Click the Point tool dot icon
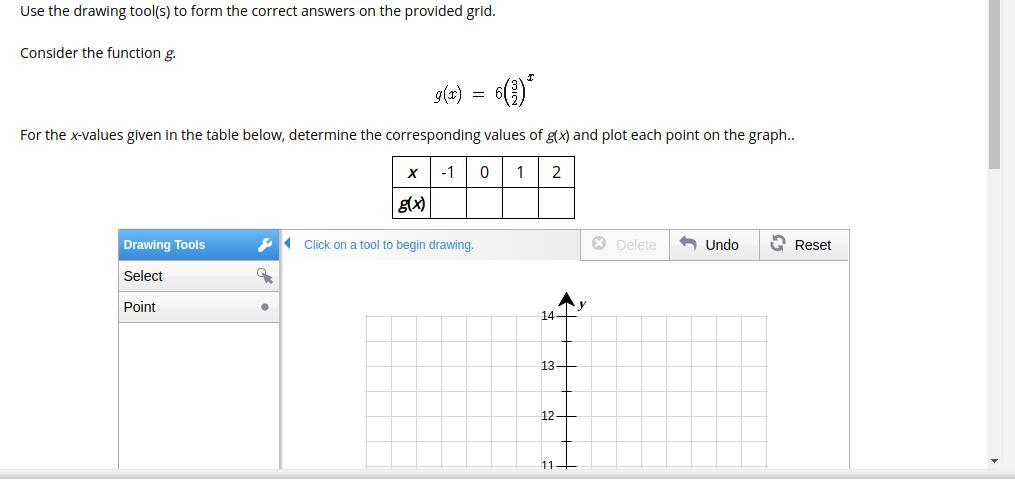The image size is (1015, 494). pos(265,307)
